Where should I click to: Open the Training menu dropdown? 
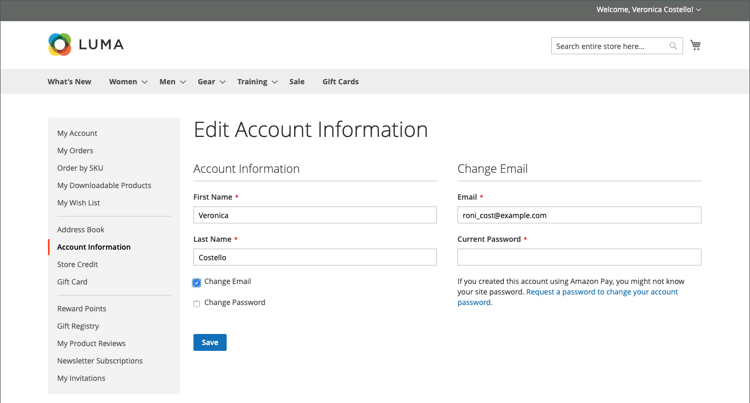click(275, 82)
